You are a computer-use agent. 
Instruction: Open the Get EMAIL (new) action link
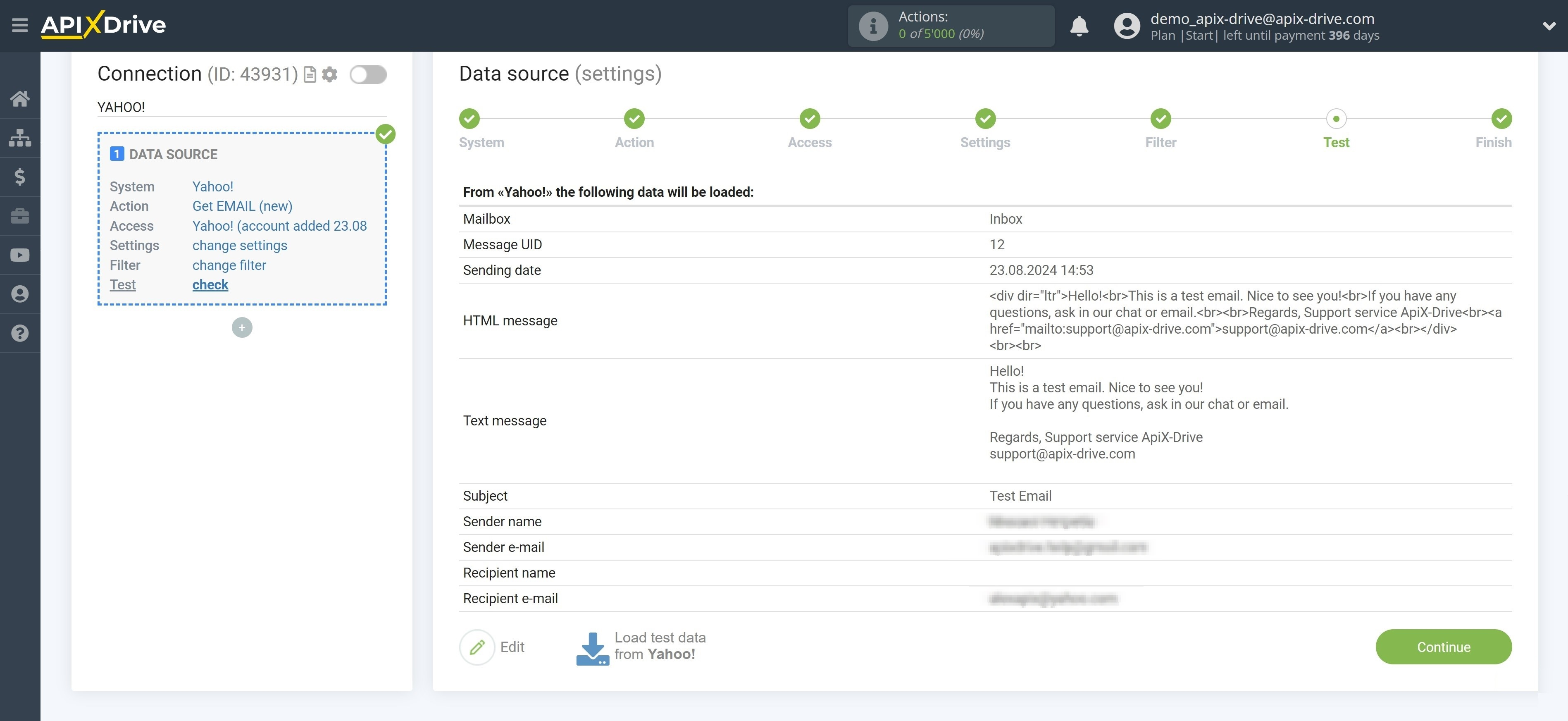pyautogui.click(x=242, y=206)
